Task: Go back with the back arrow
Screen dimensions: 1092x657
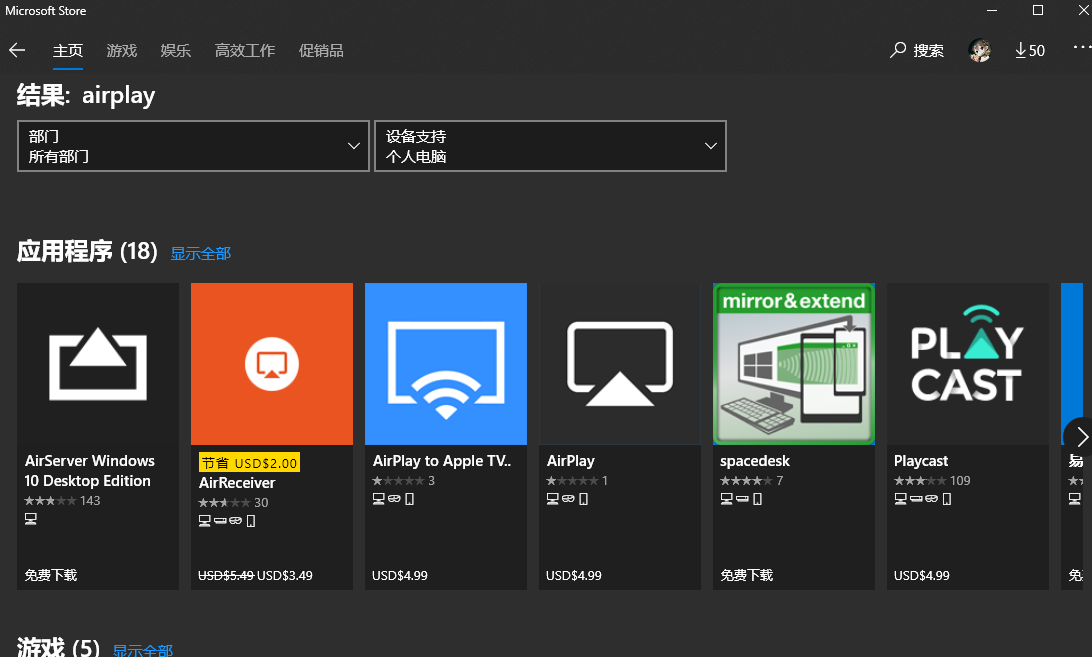Action: click(17, 50)
